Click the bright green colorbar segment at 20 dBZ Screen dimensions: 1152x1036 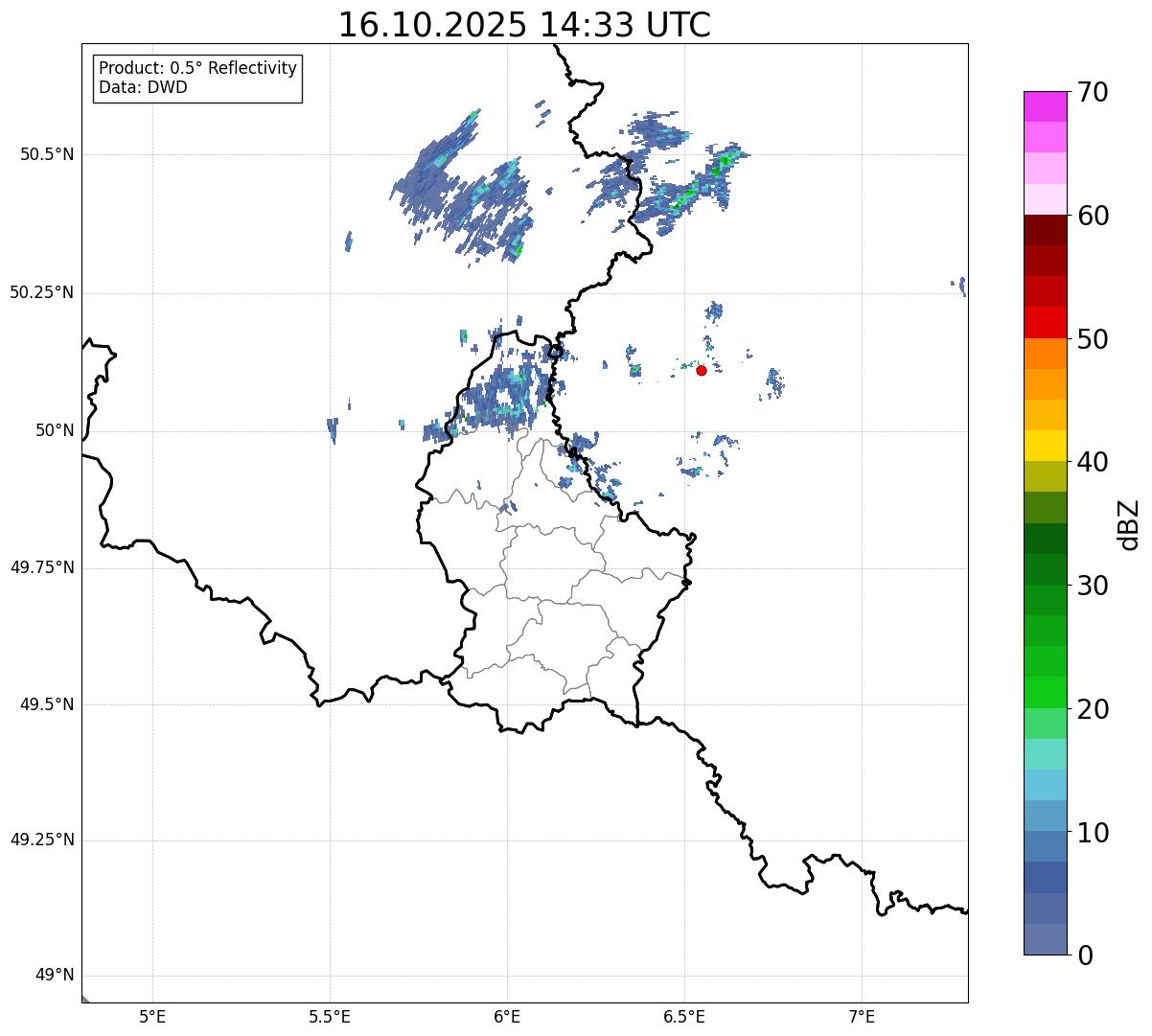click(1045, 692)
